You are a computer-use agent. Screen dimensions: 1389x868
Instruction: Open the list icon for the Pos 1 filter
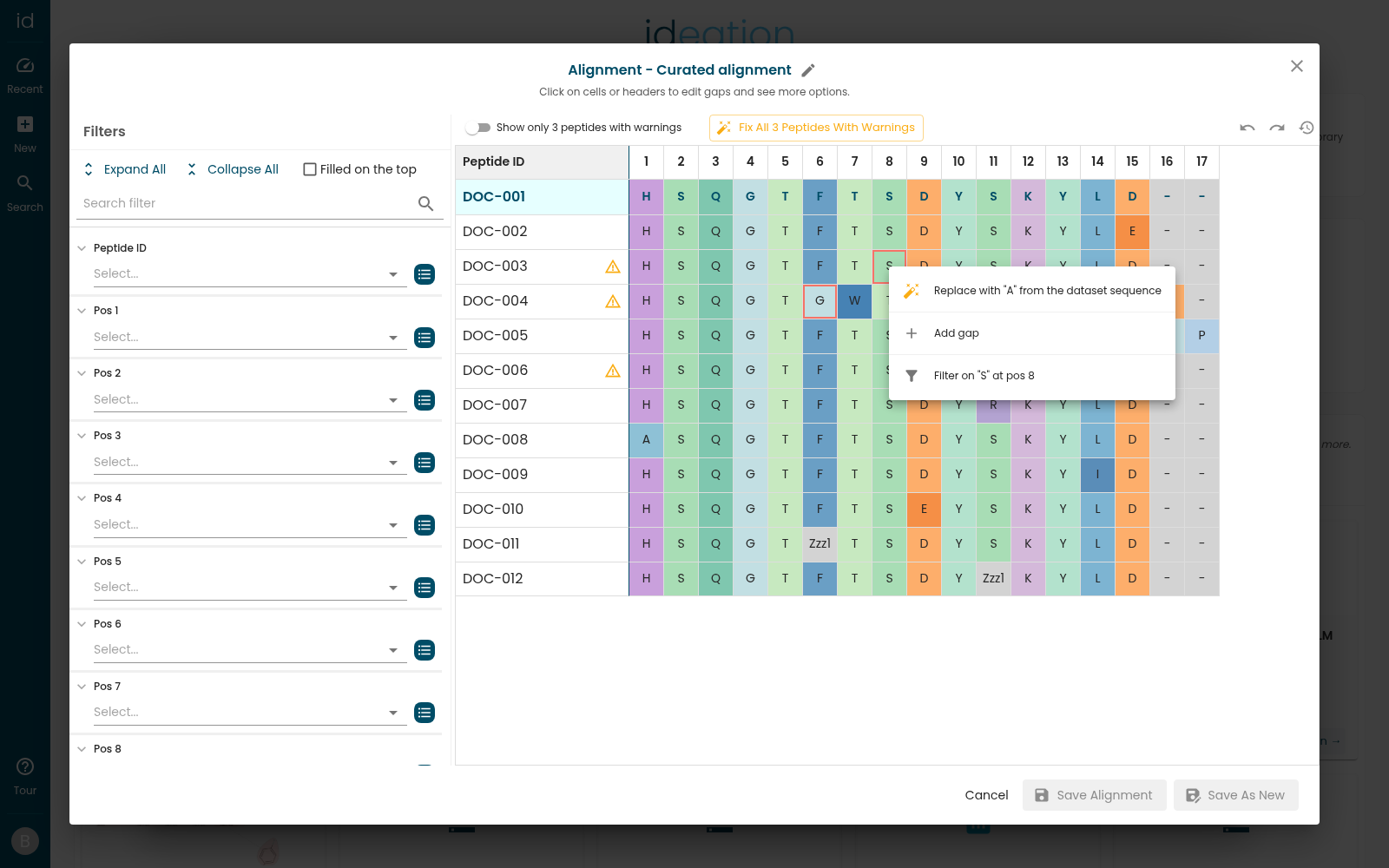coord(425,338)
